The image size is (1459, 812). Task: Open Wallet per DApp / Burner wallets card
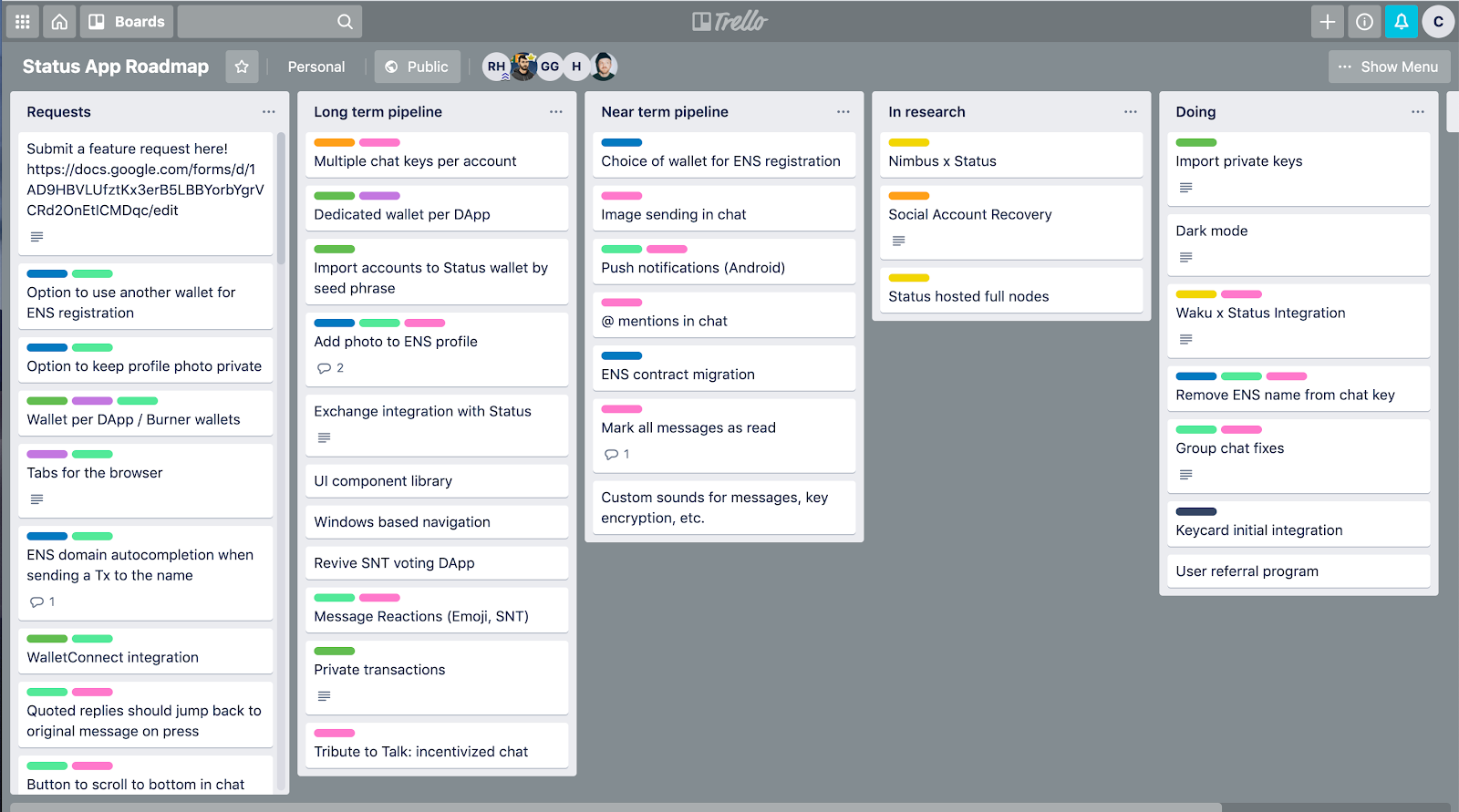[146, 413]
